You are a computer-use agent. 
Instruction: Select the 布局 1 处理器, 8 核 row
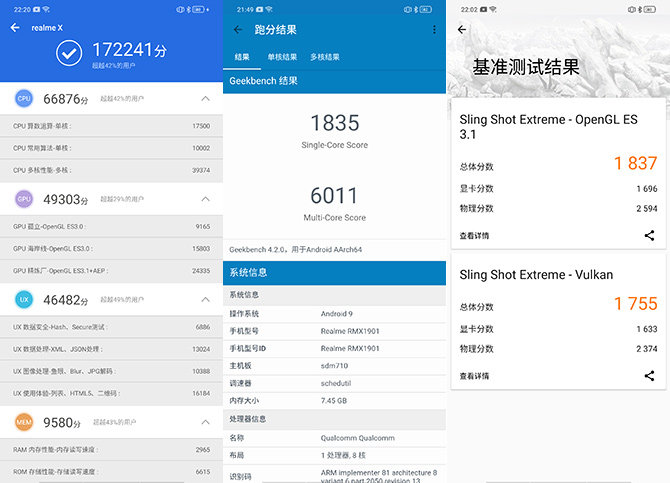point(334,456)
